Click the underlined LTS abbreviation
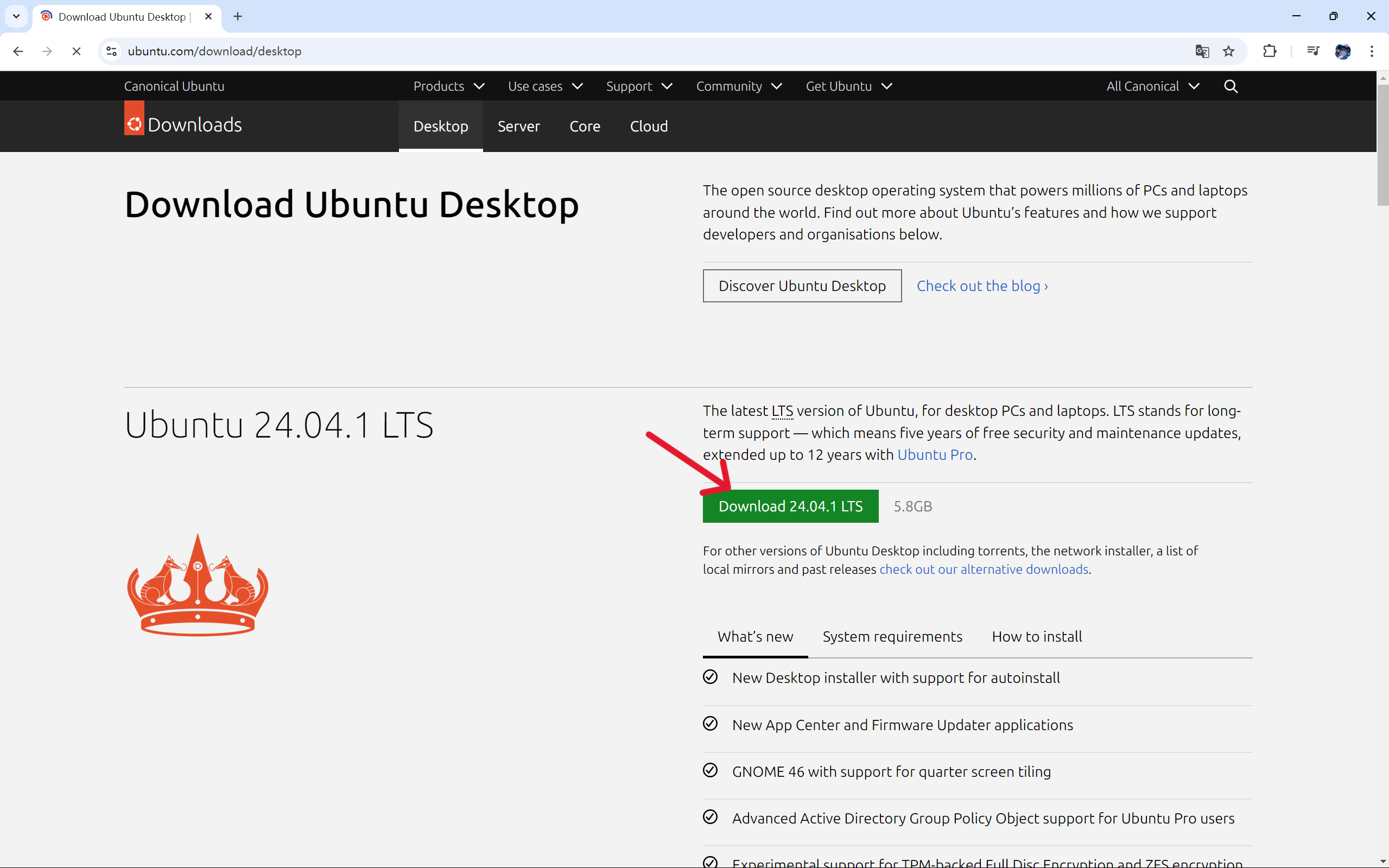This screenshot has height=868, width=1389. [x=782, y=411]
